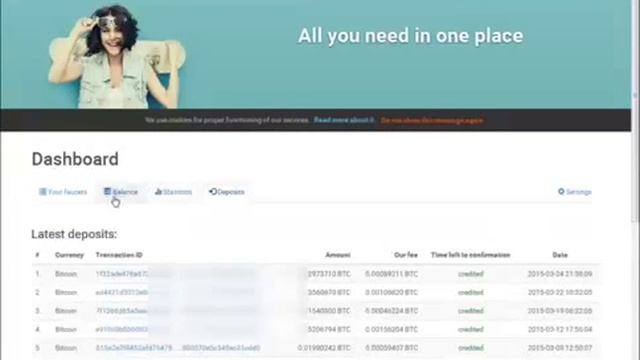Select the credited status in row 1
640x360 pixels.
click(x=471, y=274)
